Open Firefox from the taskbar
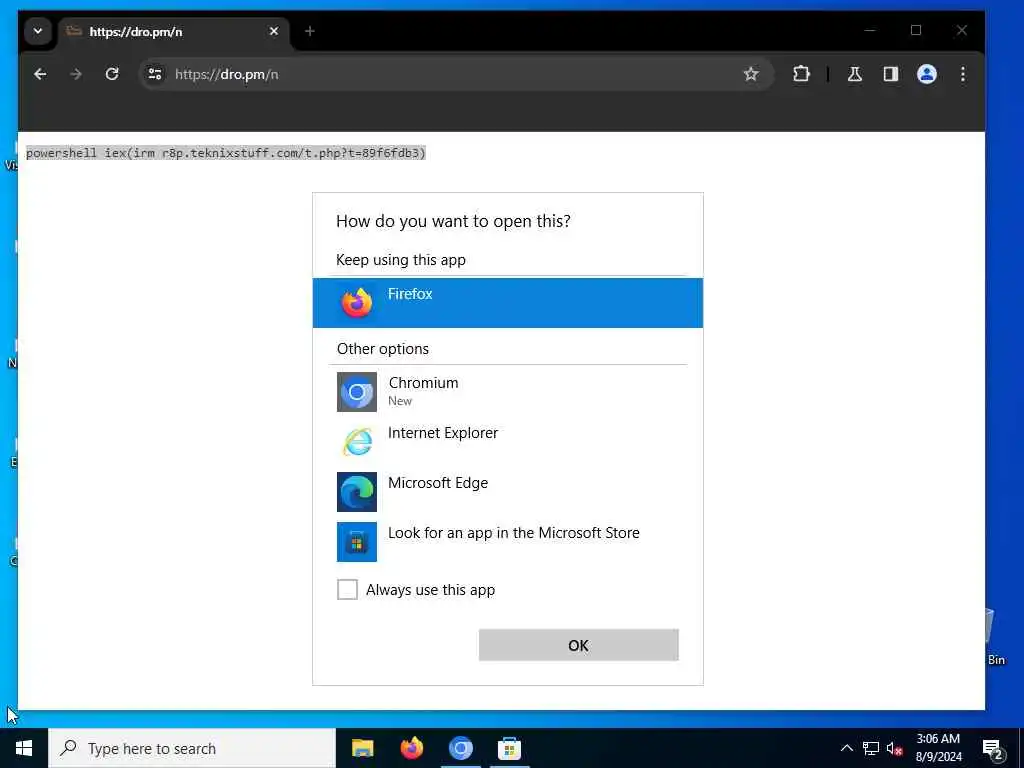The height and width of the screenshot is (768, 1024). (x=411, y=748)
